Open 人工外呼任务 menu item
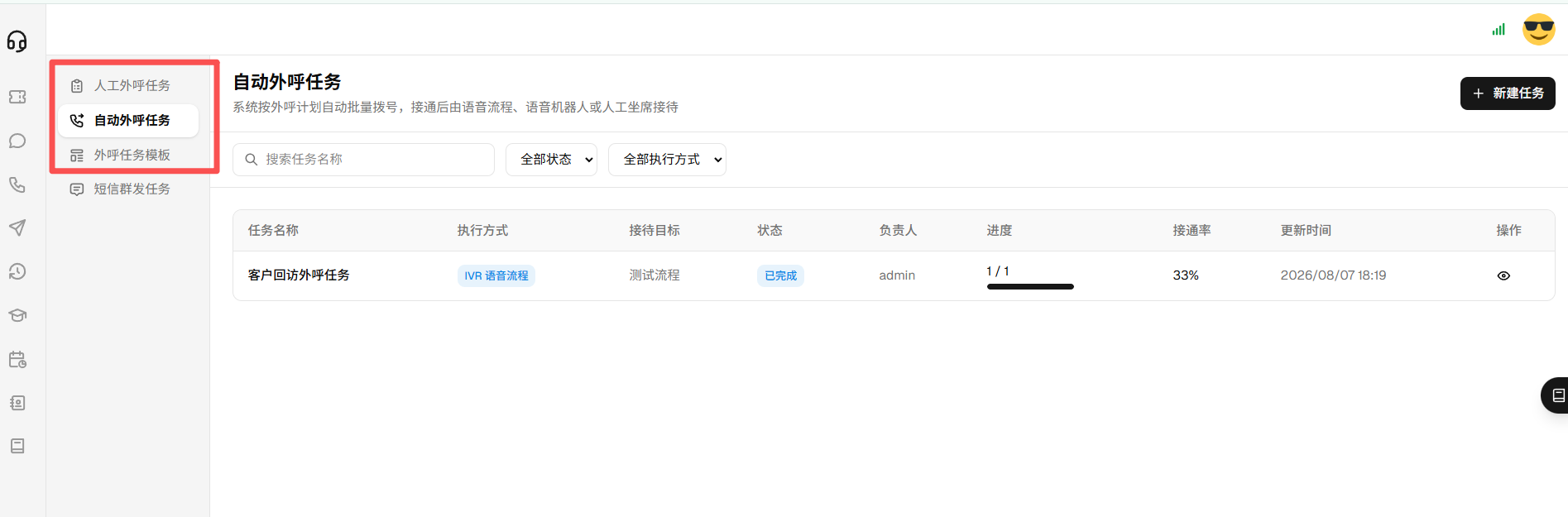Viewport: 1568px width, 517px height. pos(128,86)
